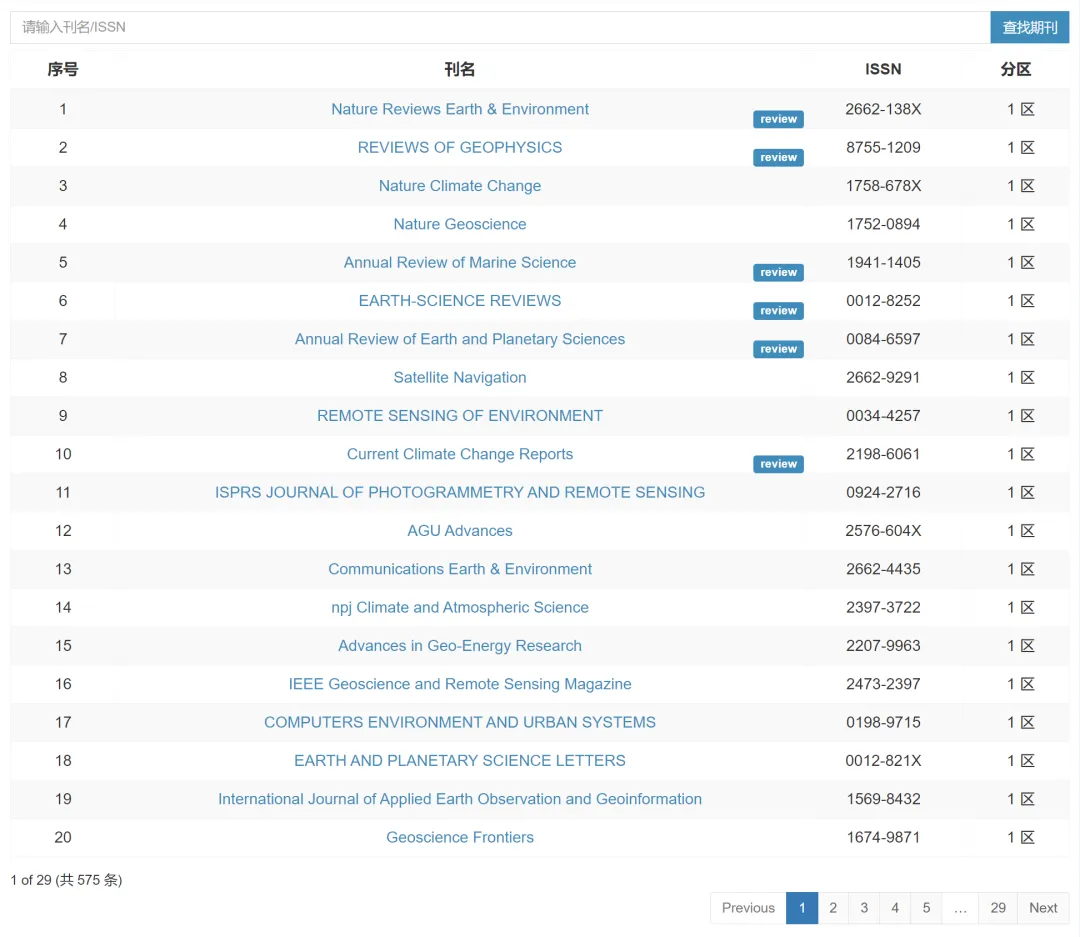Open the Nature Geoscience journal page

point(460,224)
